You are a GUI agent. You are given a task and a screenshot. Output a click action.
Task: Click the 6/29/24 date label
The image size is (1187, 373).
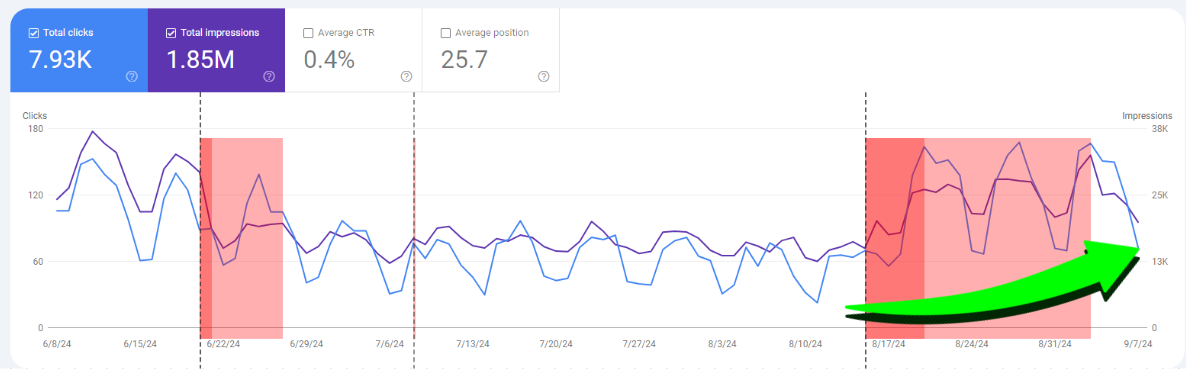pos(307,343)
